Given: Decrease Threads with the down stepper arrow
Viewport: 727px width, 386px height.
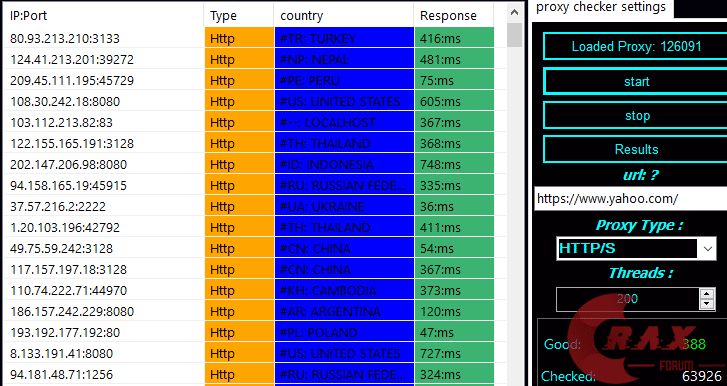Looking at the screenshot, I should tap(706, 304).
